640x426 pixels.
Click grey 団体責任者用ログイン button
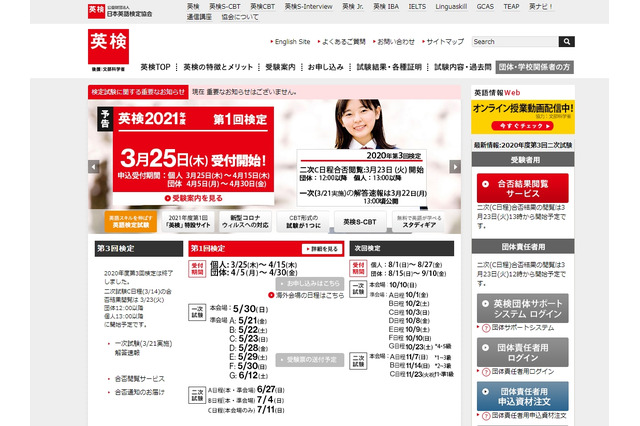click(x=522, y=352)
